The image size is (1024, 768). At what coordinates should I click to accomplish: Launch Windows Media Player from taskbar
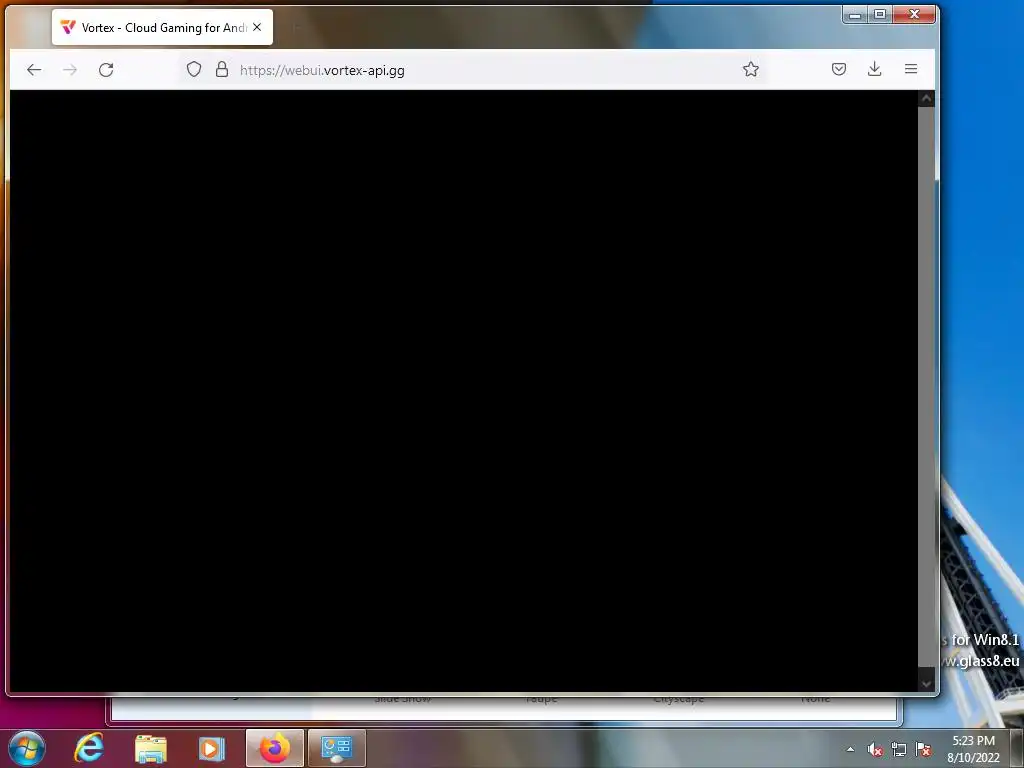(x=211, y=748)
